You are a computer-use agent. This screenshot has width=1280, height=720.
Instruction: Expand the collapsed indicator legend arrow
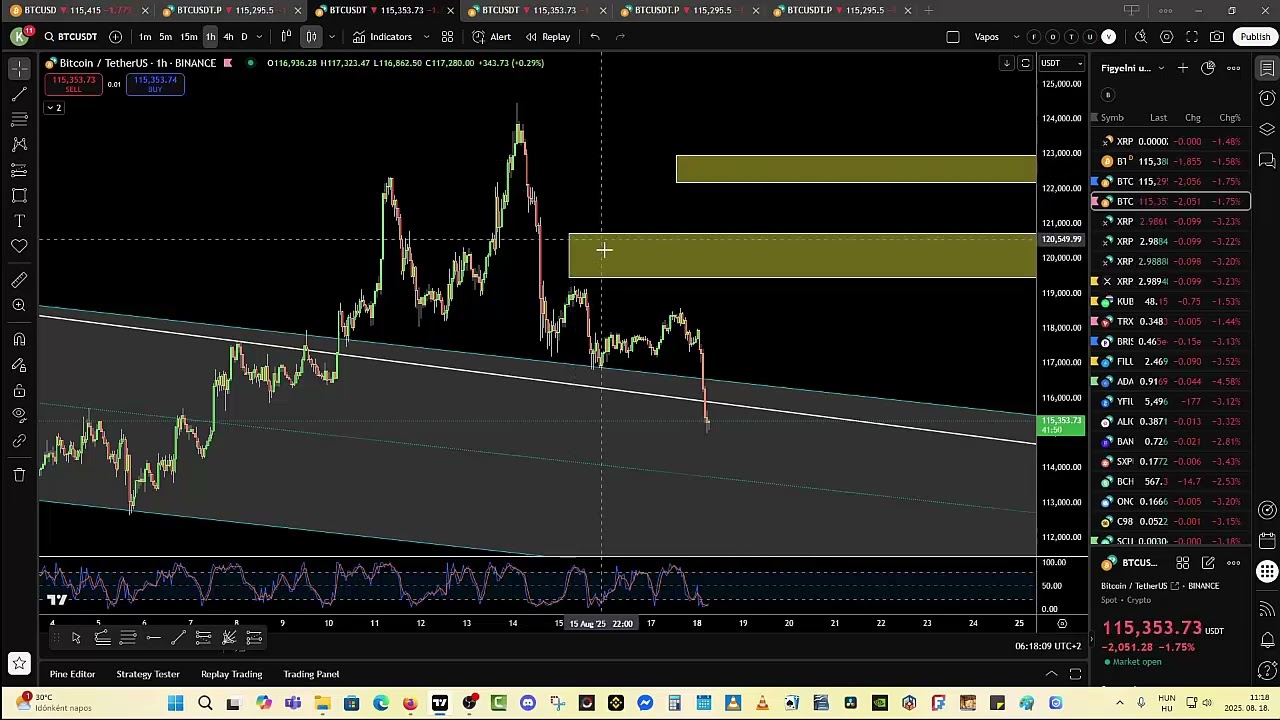[54, 108]
